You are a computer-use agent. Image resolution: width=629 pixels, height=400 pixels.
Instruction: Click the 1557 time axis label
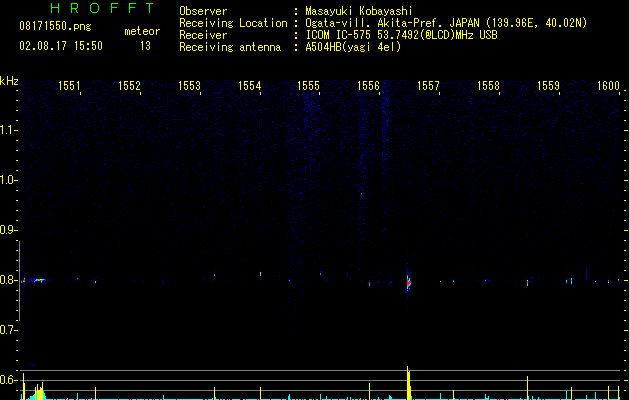coord(428,85)
